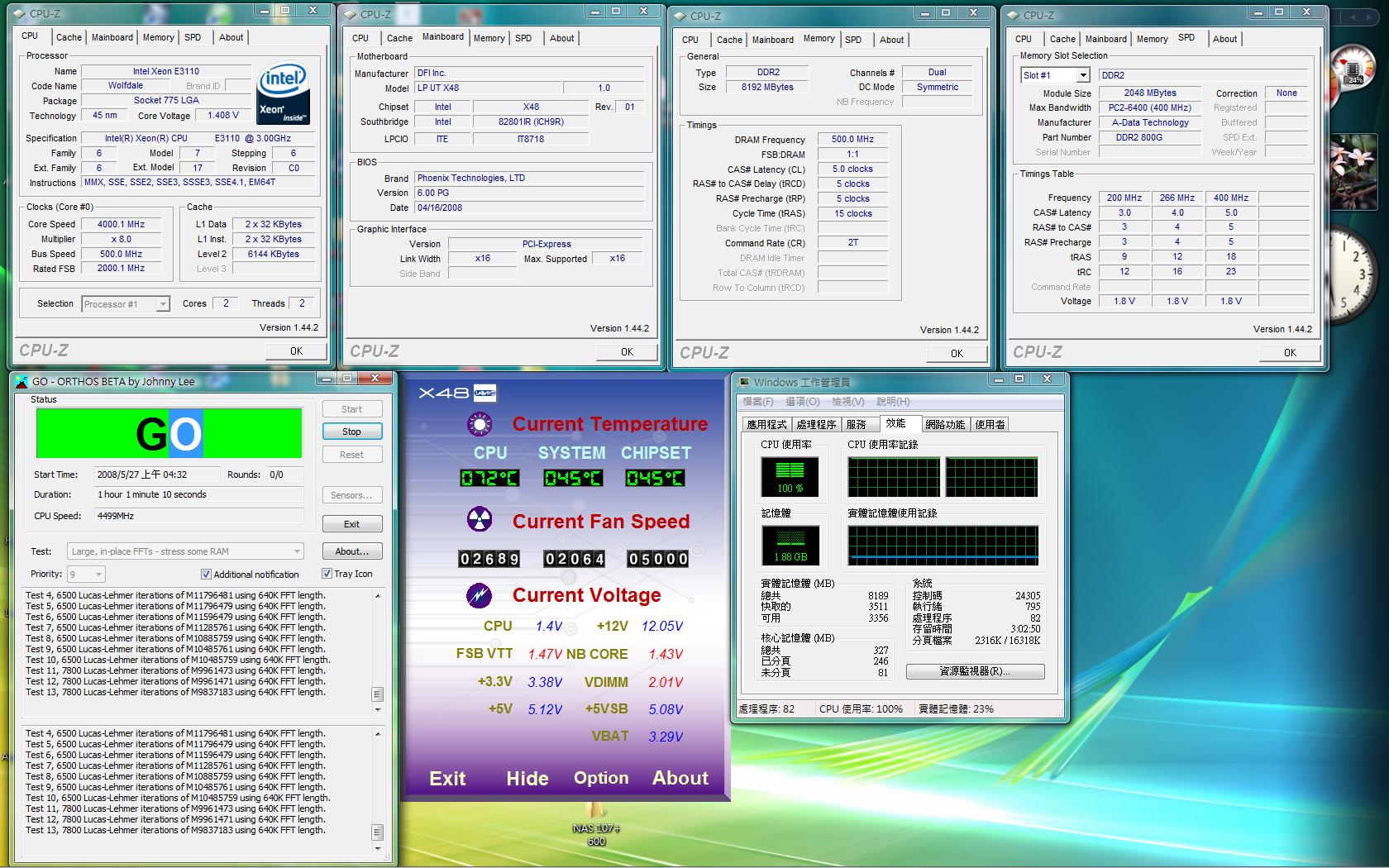The height and width of the screenshot is (868, 1389).
Task: Open the Processor #1 selection dropdown
Action: [x=126, y=304]
